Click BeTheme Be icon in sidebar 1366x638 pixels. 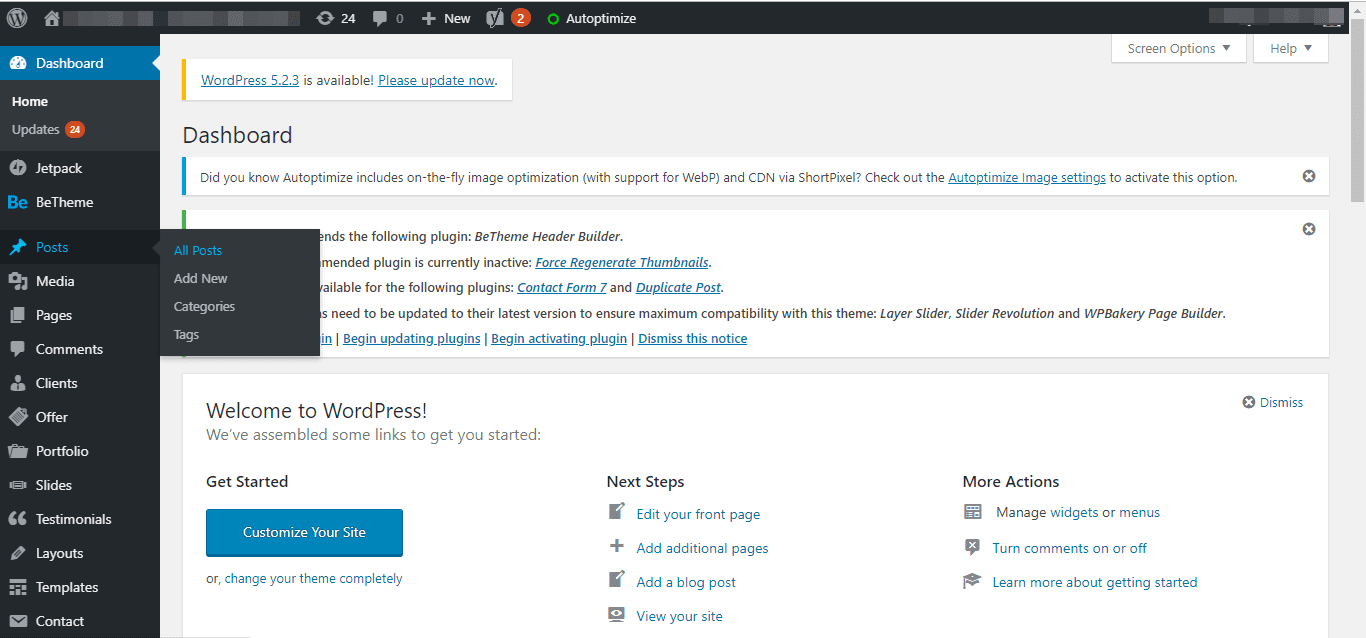click(17, 202)
